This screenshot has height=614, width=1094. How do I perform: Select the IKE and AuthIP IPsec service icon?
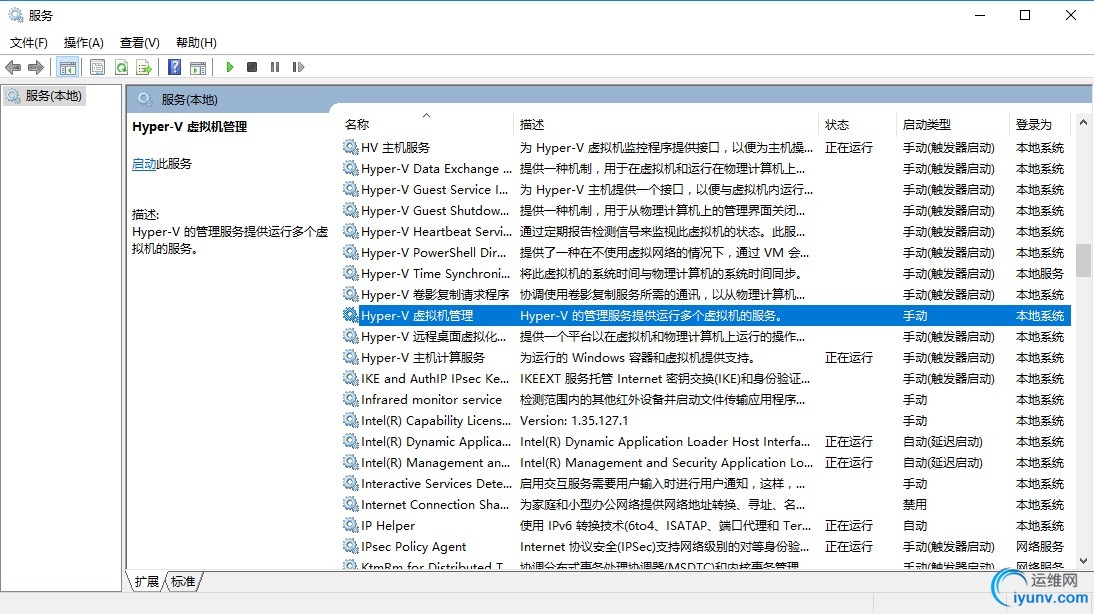click(350, 378)
